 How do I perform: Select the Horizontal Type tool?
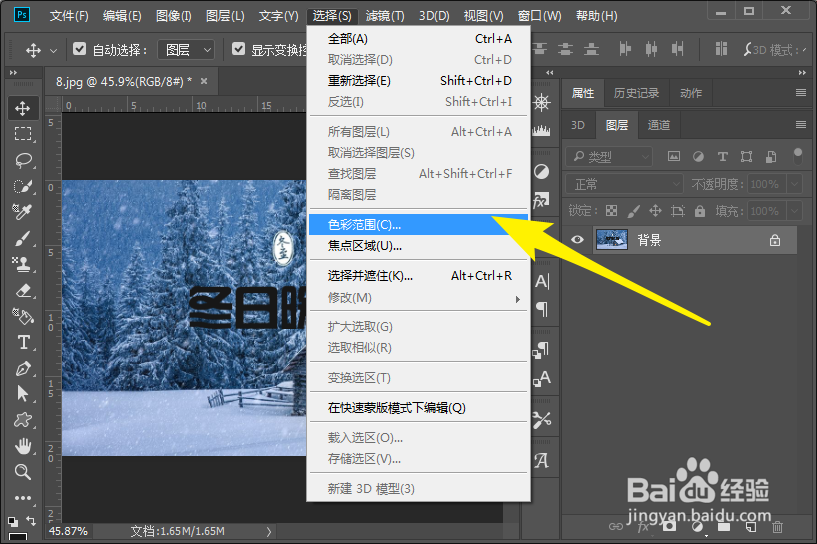point(22,342)
